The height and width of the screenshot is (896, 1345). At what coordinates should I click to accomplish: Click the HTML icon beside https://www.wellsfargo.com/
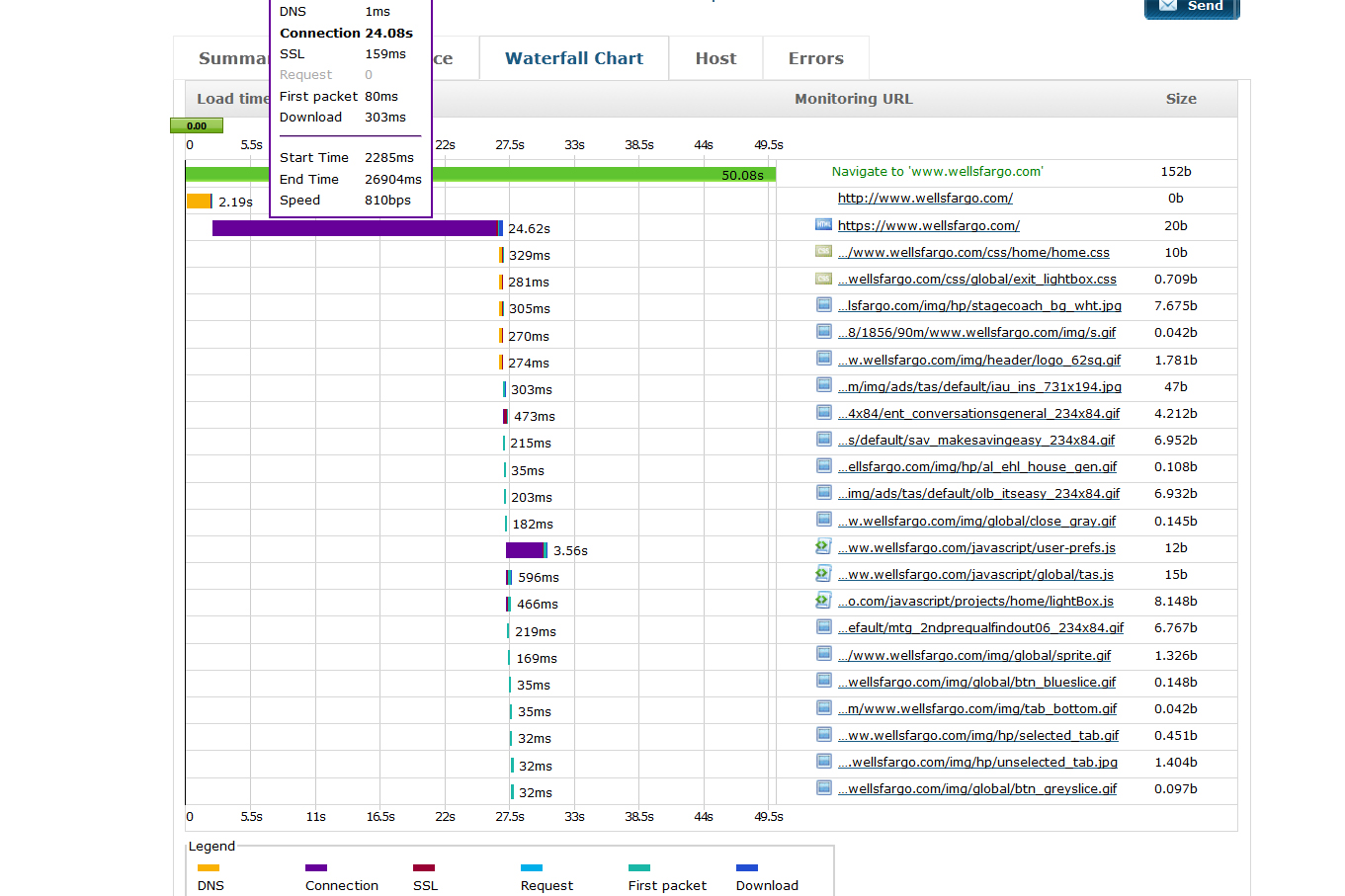tap(823, 224)
